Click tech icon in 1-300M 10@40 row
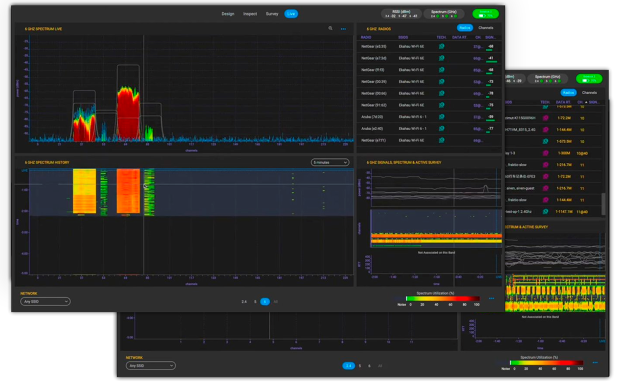620x383 pixels. pyautogui.click(x=546, y=153)
